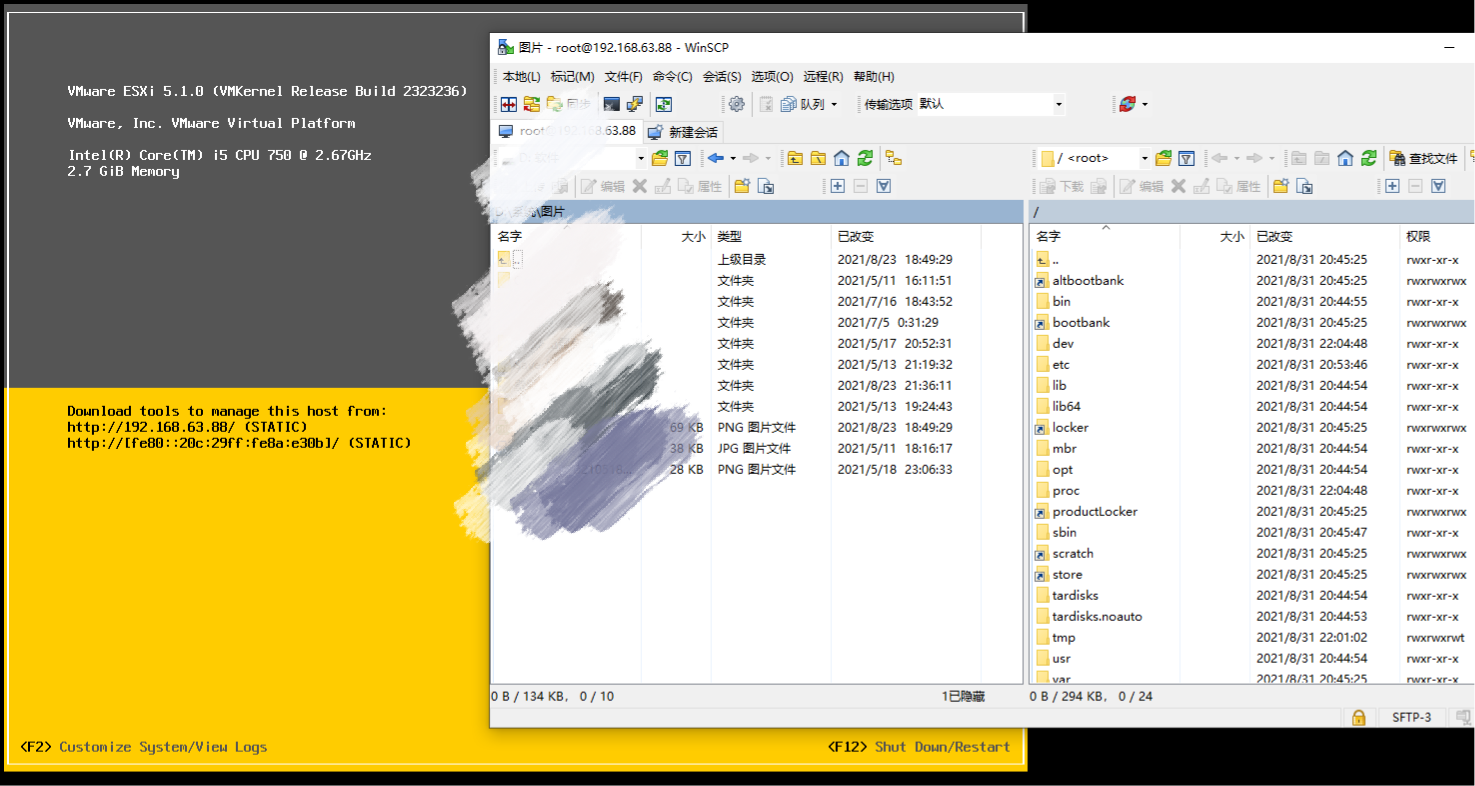Screen dimensions: 1475x786
Task: Sort local files by 类型 column header
Action: pyautogui.click(x=771, y=237)
